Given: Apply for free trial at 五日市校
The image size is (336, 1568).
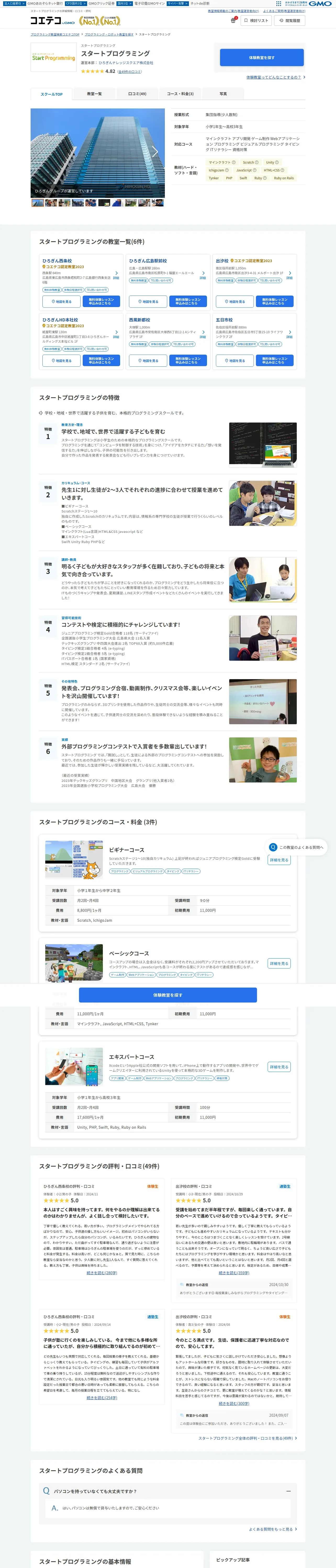Looking at the screenshot, I should (275, 360).
